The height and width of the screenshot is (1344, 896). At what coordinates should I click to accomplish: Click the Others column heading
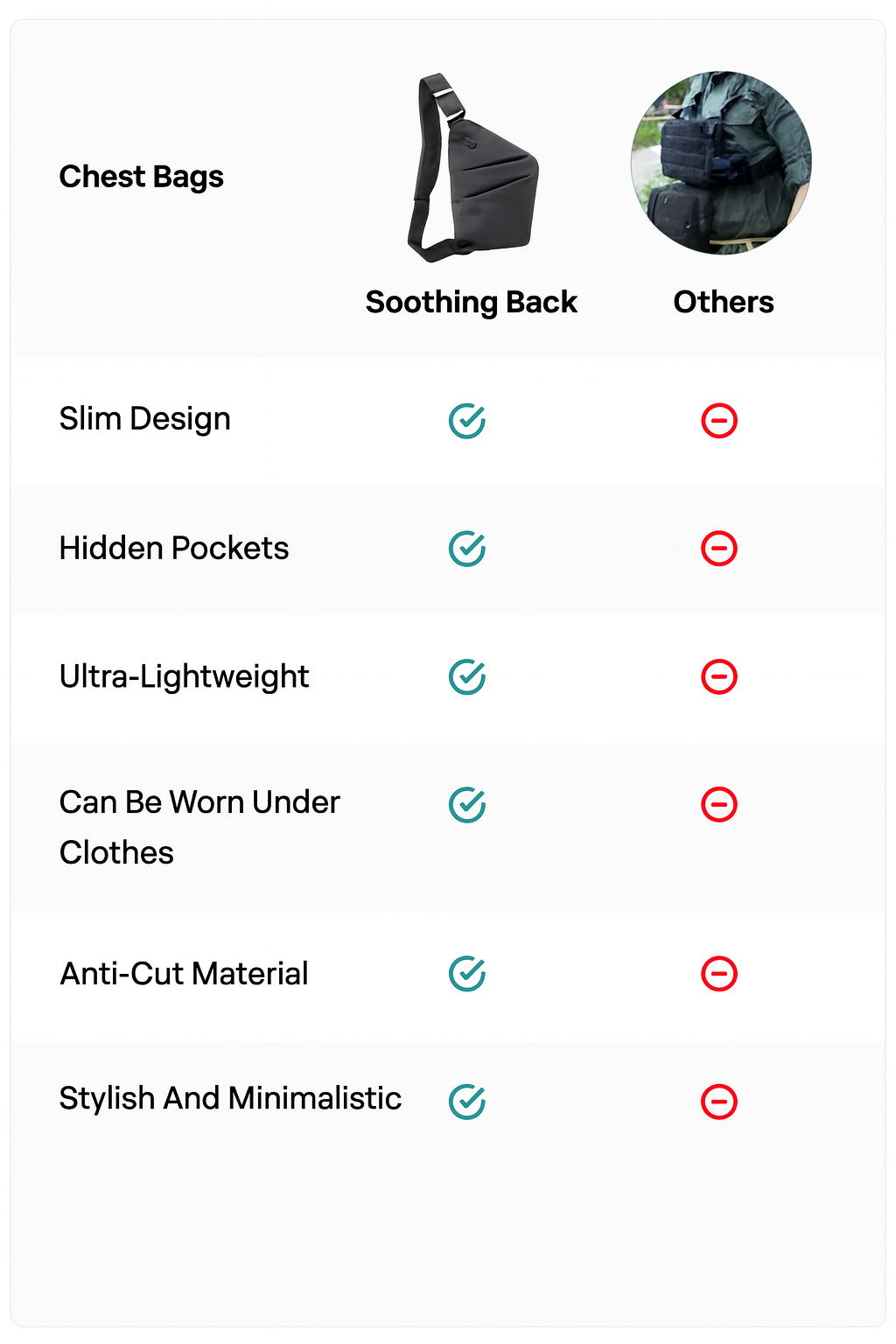click(x=724, y=302)
